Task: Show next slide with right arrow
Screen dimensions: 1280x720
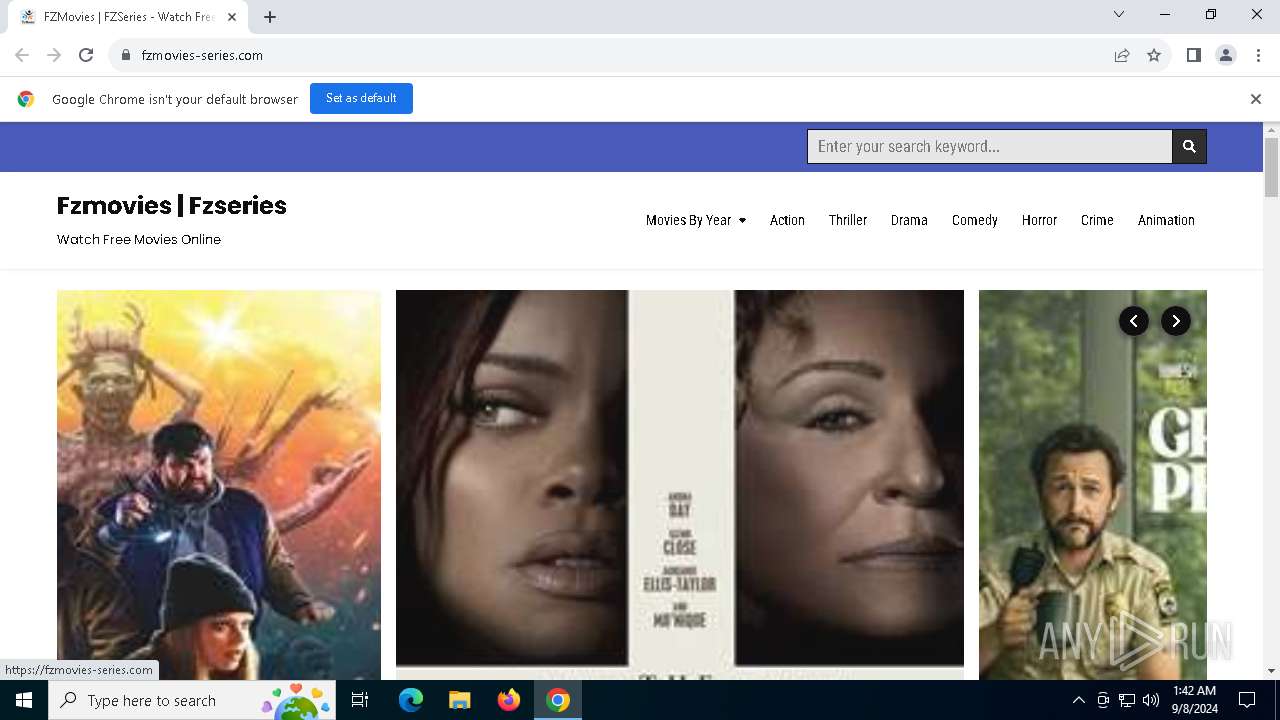Action: [x=1175, y=321]
